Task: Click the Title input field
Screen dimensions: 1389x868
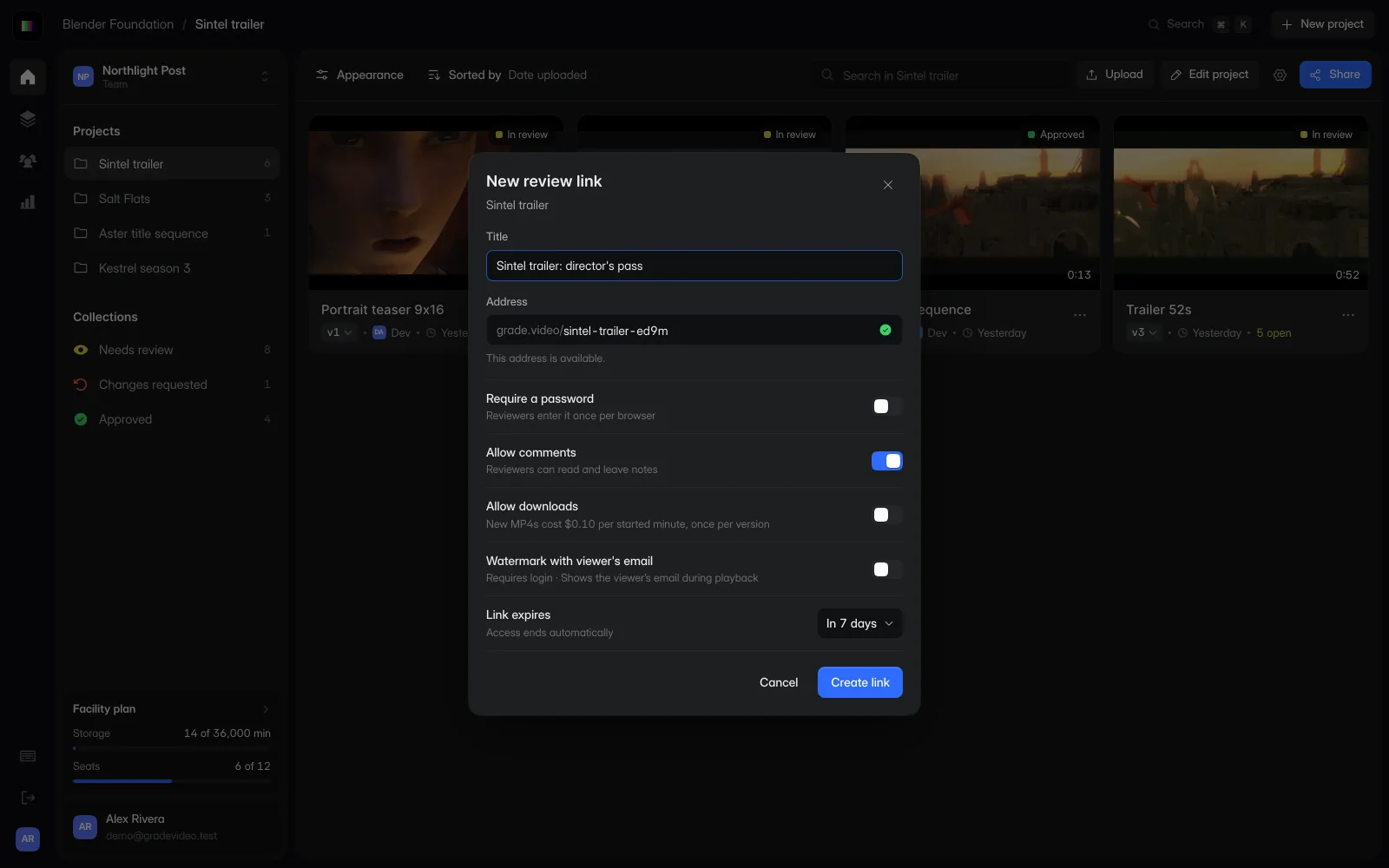Action: 694,266
